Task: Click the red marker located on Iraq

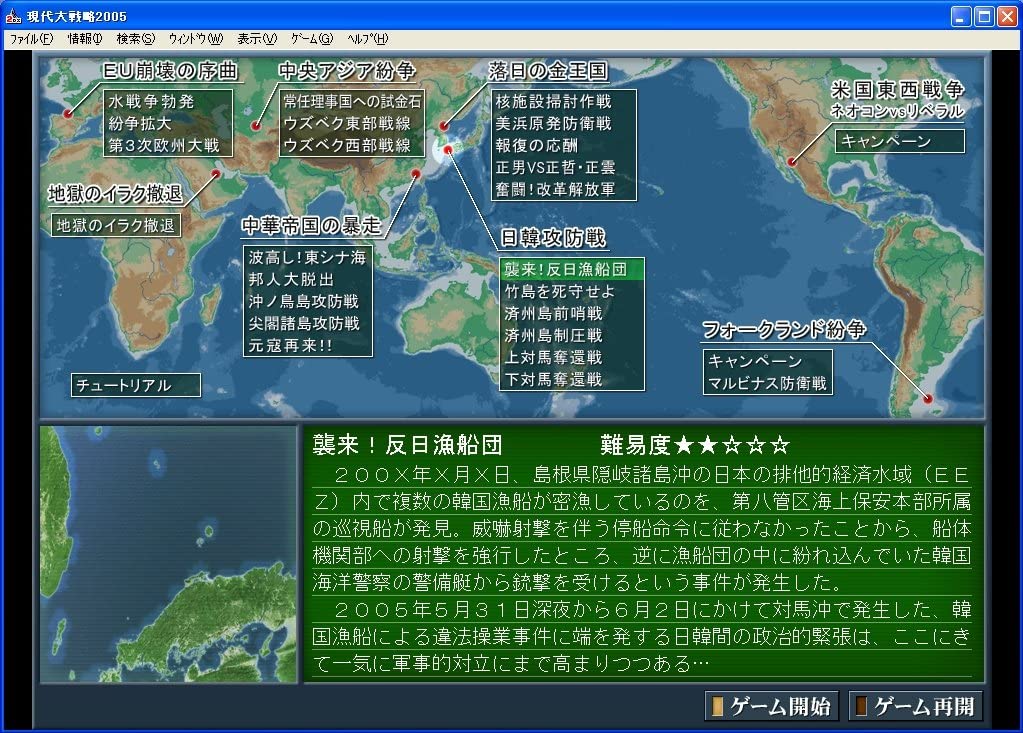Action: [x=214, y=174]
